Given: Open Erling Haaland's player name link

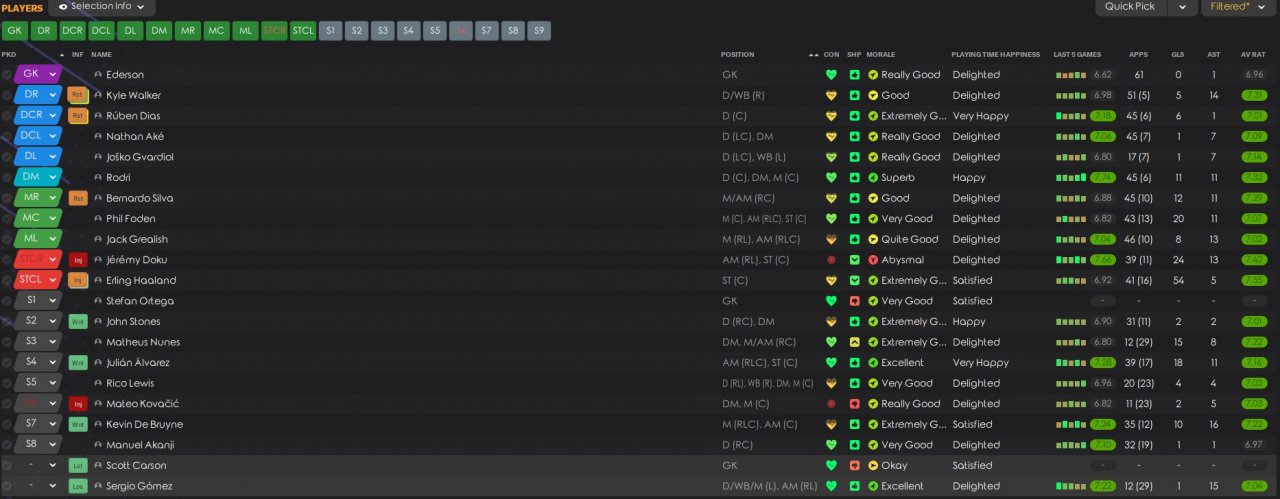Looking at the screenshot, I should [x=141, y=280].
